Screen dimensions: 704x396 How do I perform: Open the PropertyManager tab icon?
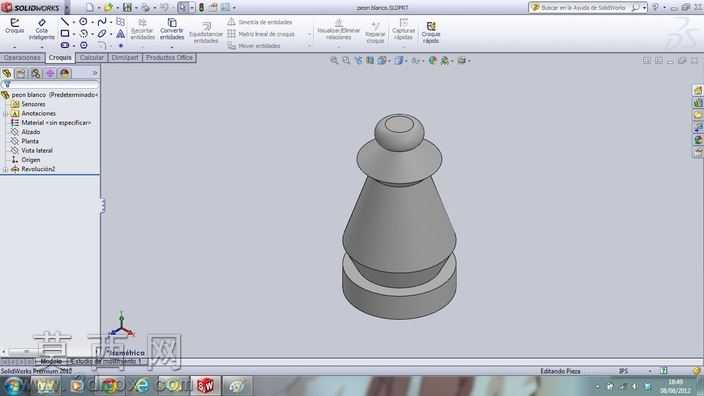21,73
